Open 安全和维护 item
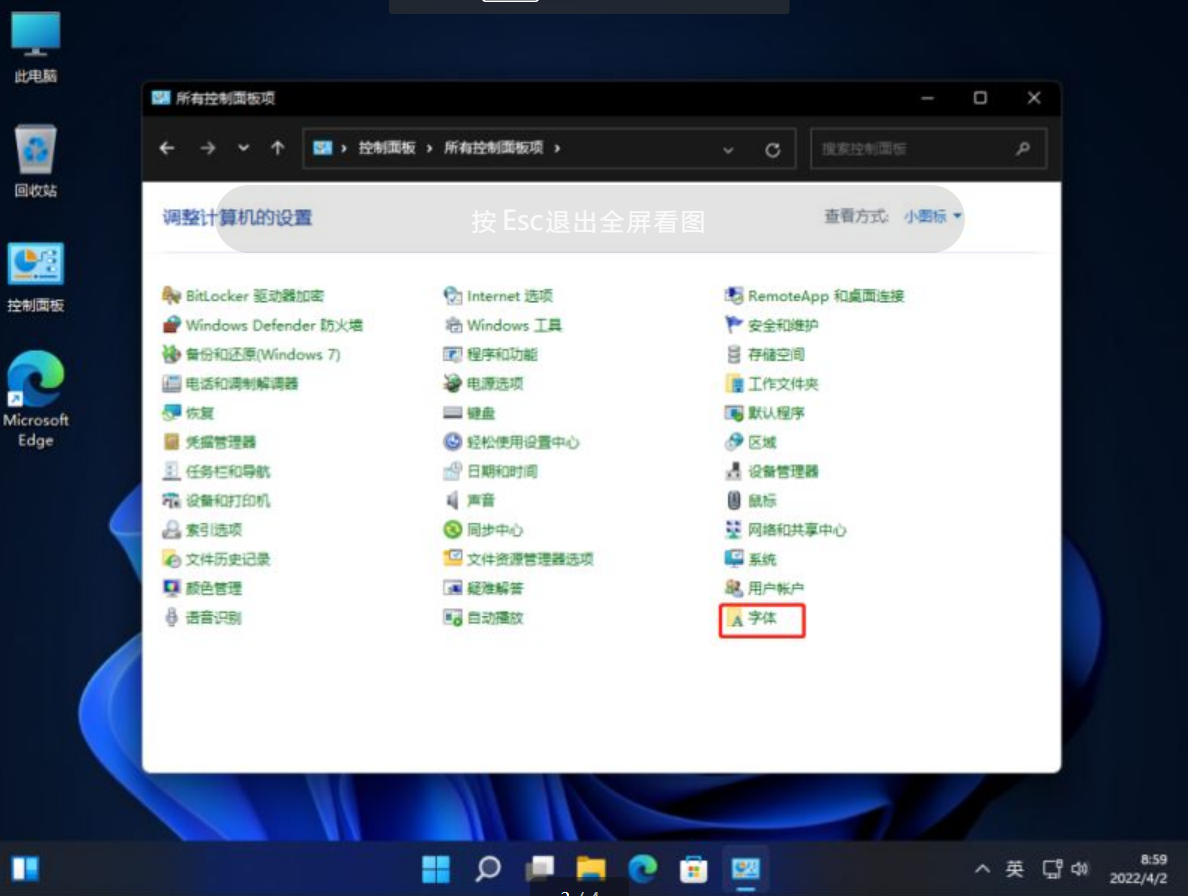Screen dimensions: 1188x896 (x=771, y=325)
